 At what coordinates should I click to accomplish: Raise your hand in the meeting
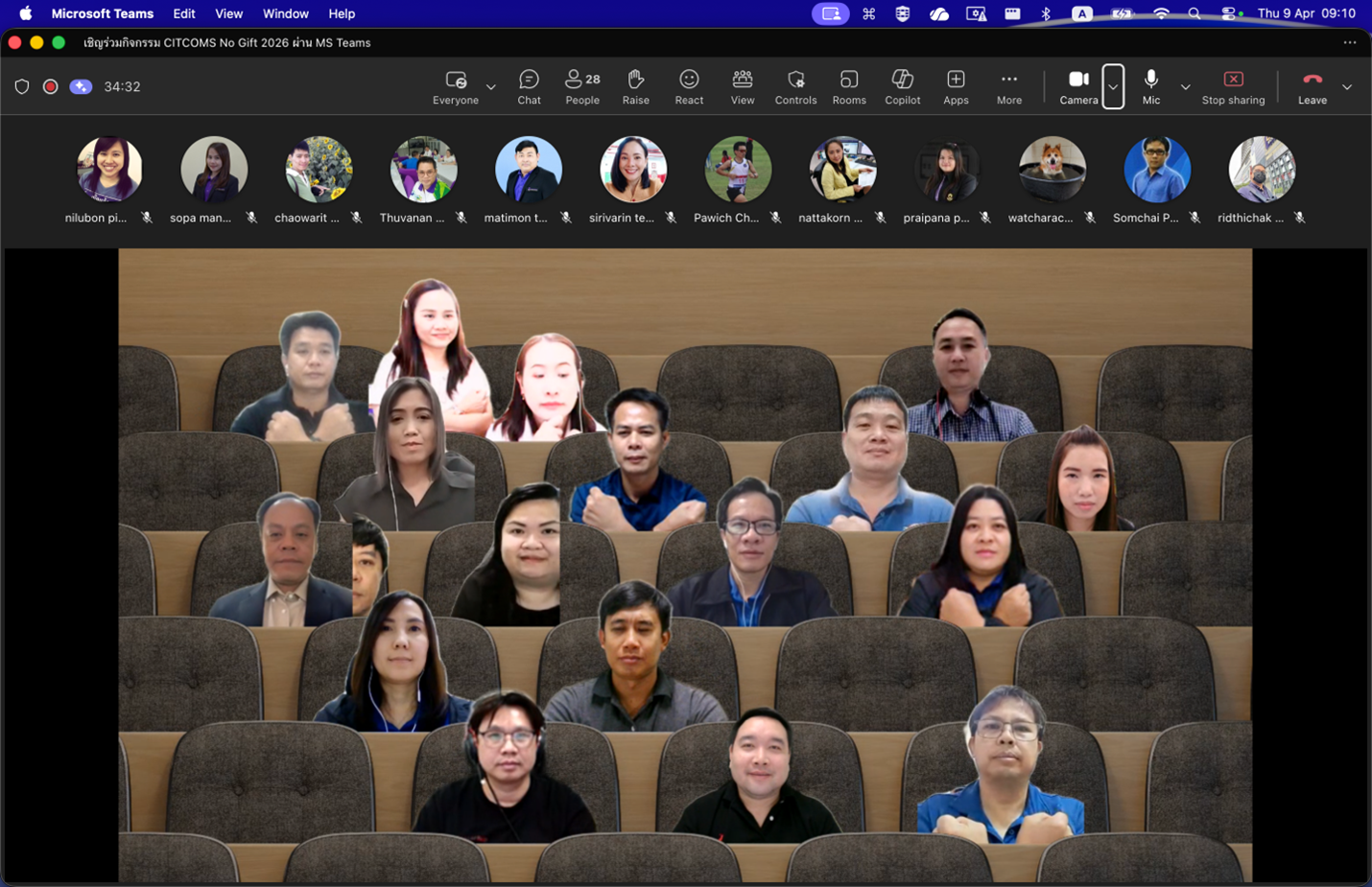[x=635, y=86]
